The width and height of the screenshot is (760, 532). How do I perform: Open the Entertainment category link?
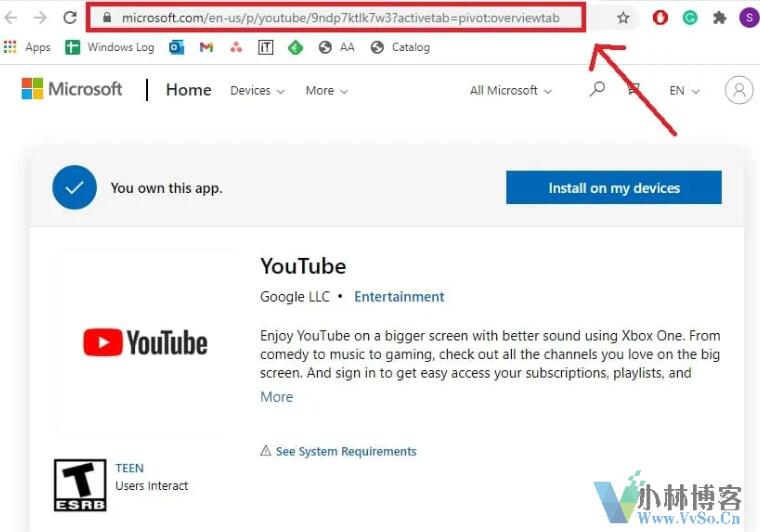[x=399, y=297]
